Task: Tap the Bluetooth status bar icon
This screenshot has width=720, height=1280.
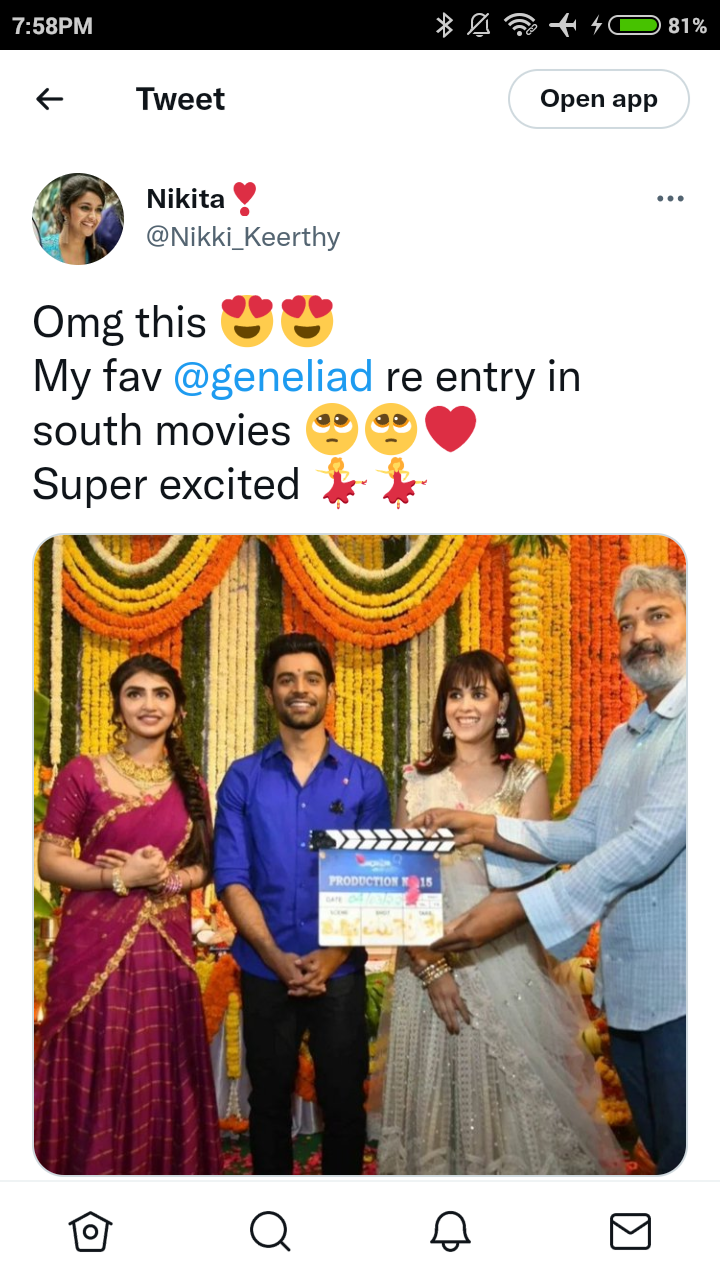Action: point(445,25)
